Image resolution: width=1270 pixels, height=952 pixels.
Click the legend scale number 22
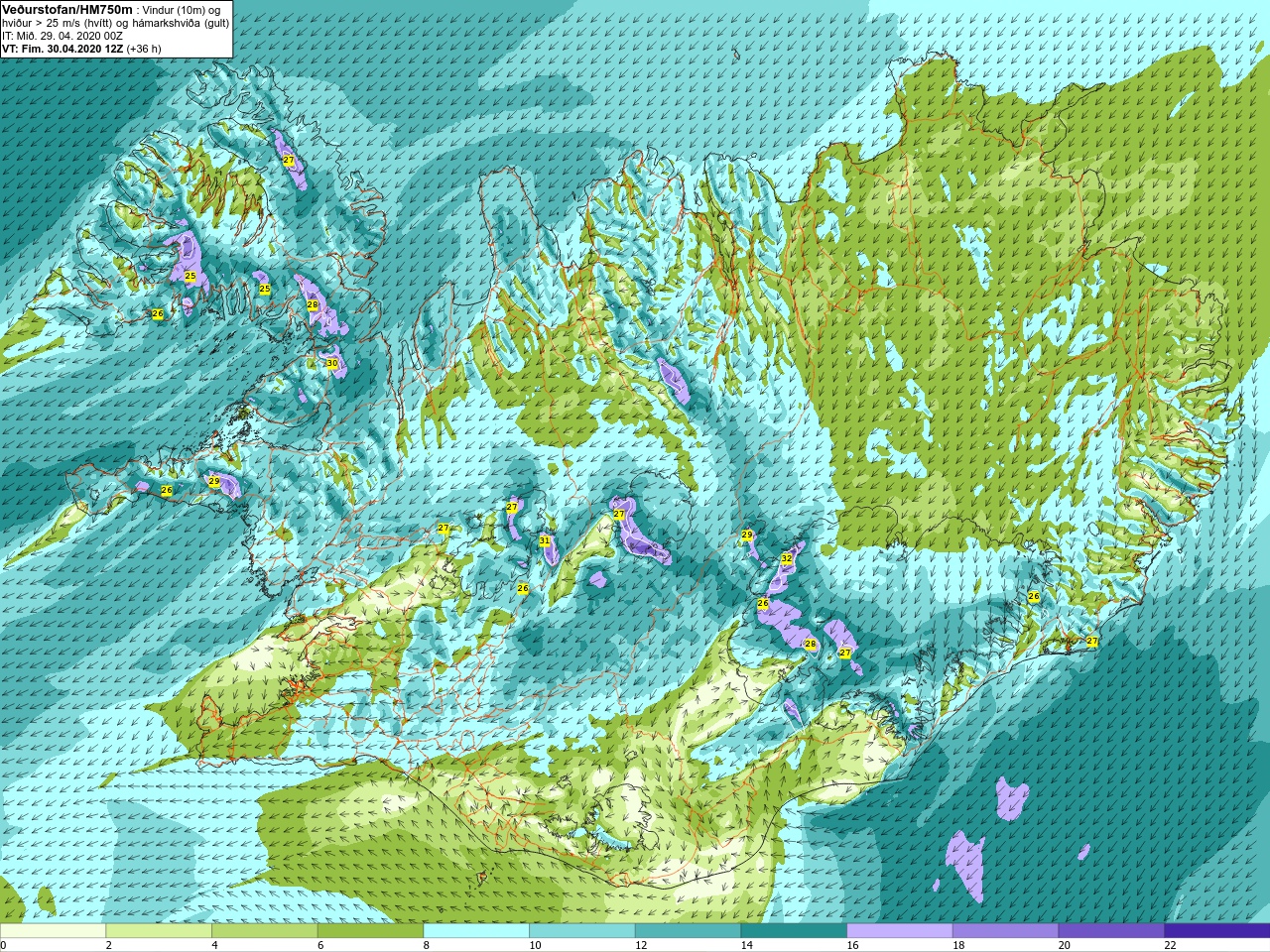(1170, 945)
